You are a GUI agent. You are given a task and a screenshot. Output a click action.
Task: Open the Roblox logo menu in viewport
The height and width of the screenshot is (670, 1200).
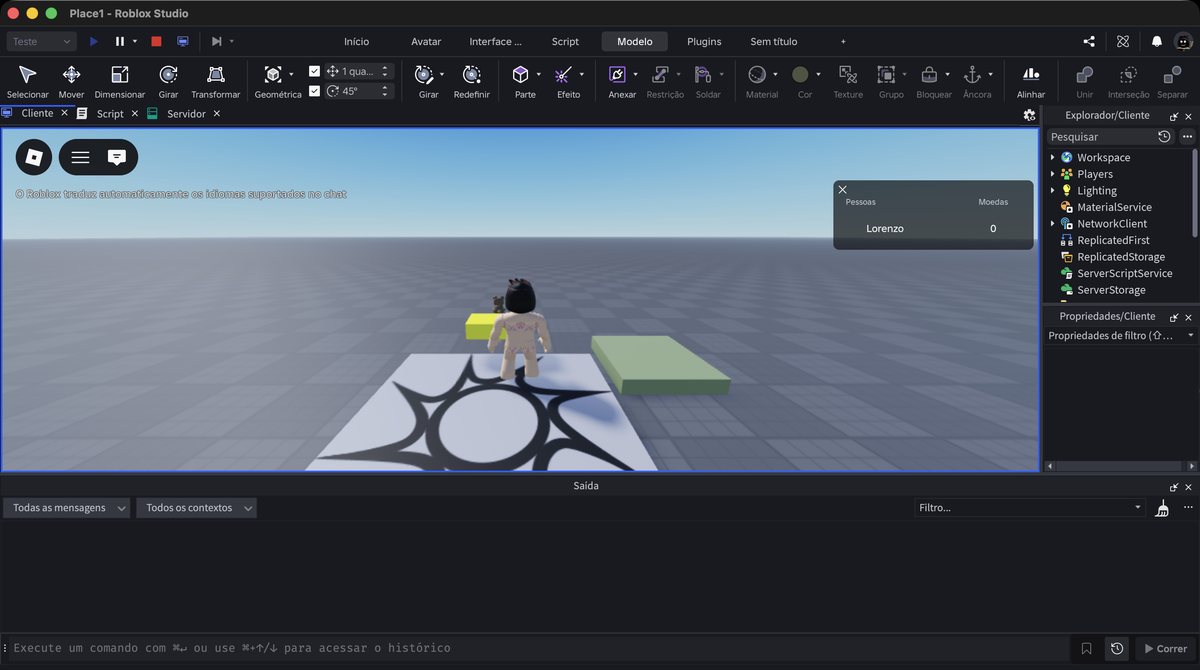[x=34, y=157]
